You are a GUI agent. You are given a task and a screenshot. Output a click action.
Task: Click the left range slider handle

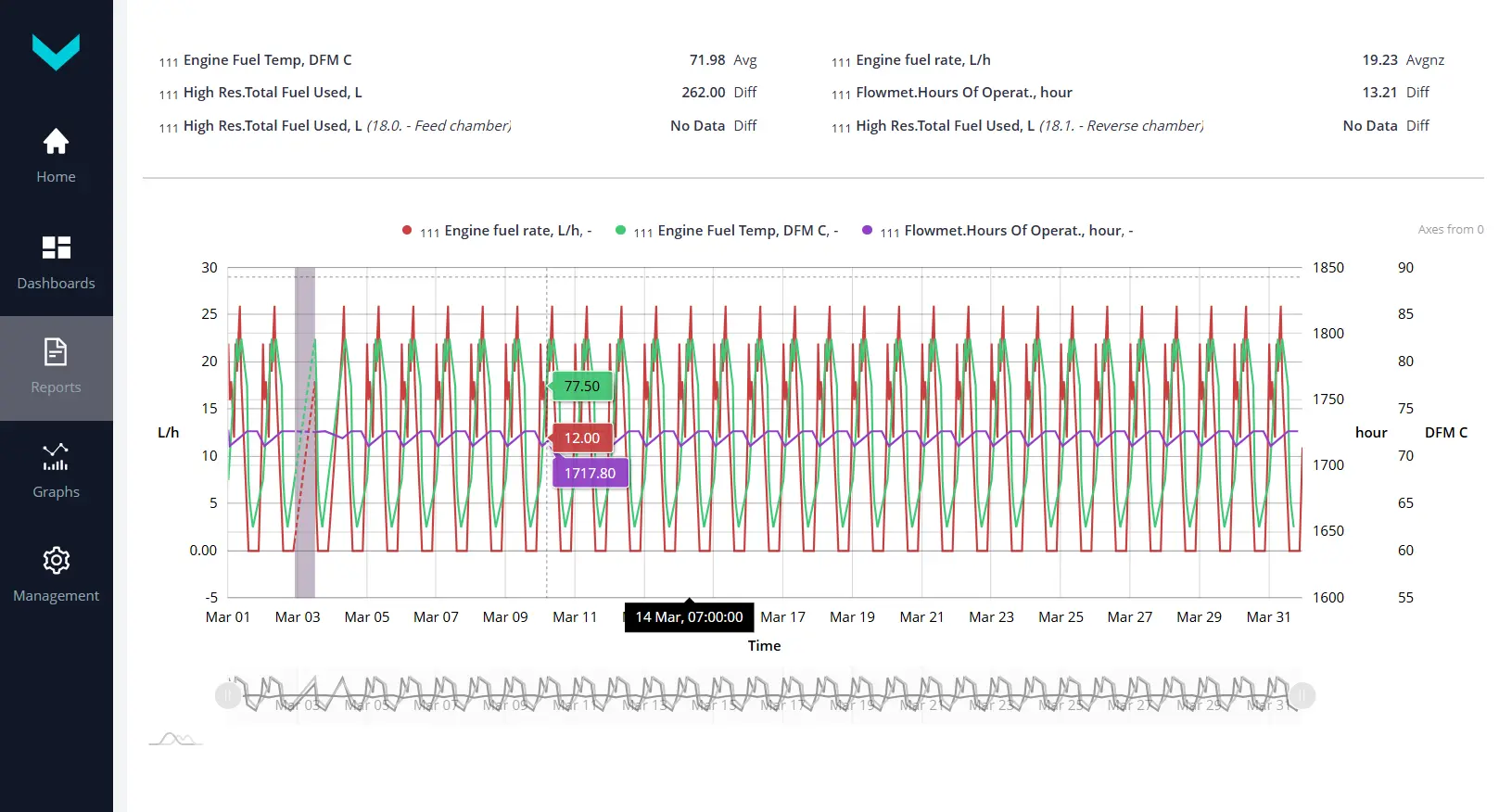click(x=228, y=695)
